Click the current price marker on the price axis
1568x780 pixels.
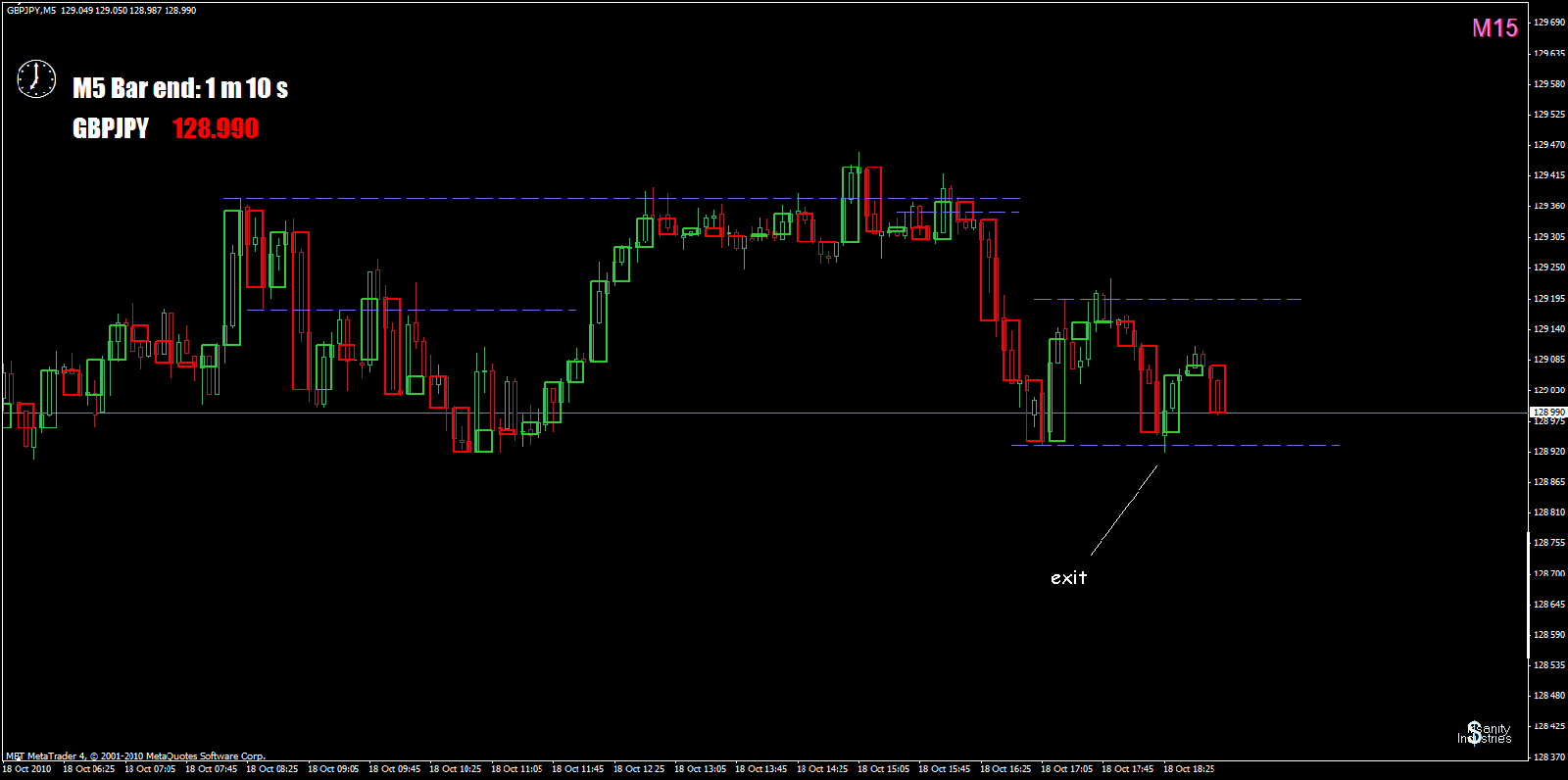tap(1548, 413)
